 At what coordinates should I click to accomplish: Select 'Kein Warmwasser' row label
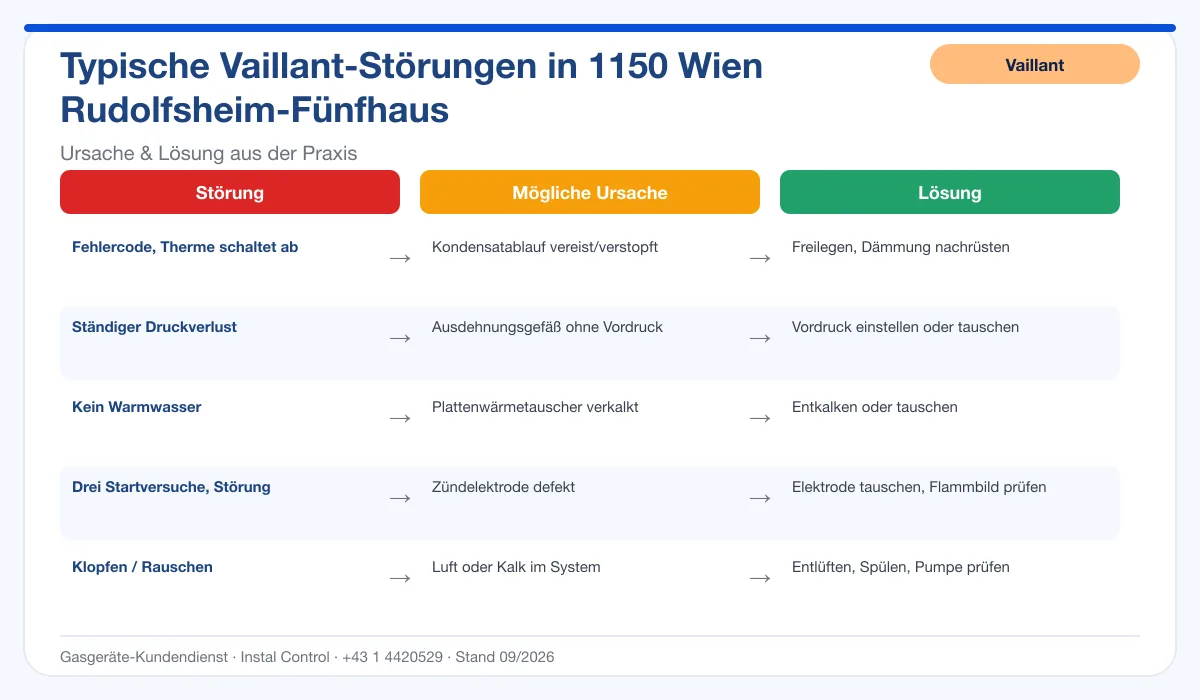[137, 407]
